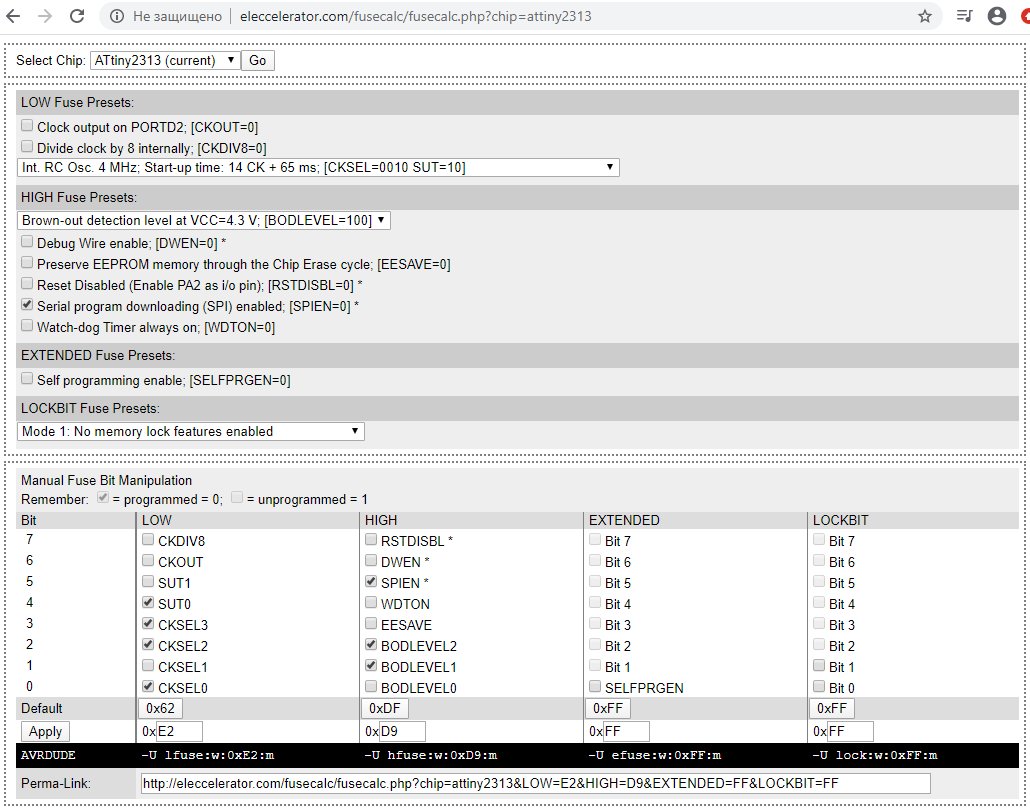
Task: Uncheck Serial program downloading (SPI) enabled
Action: tap(27, 304)
